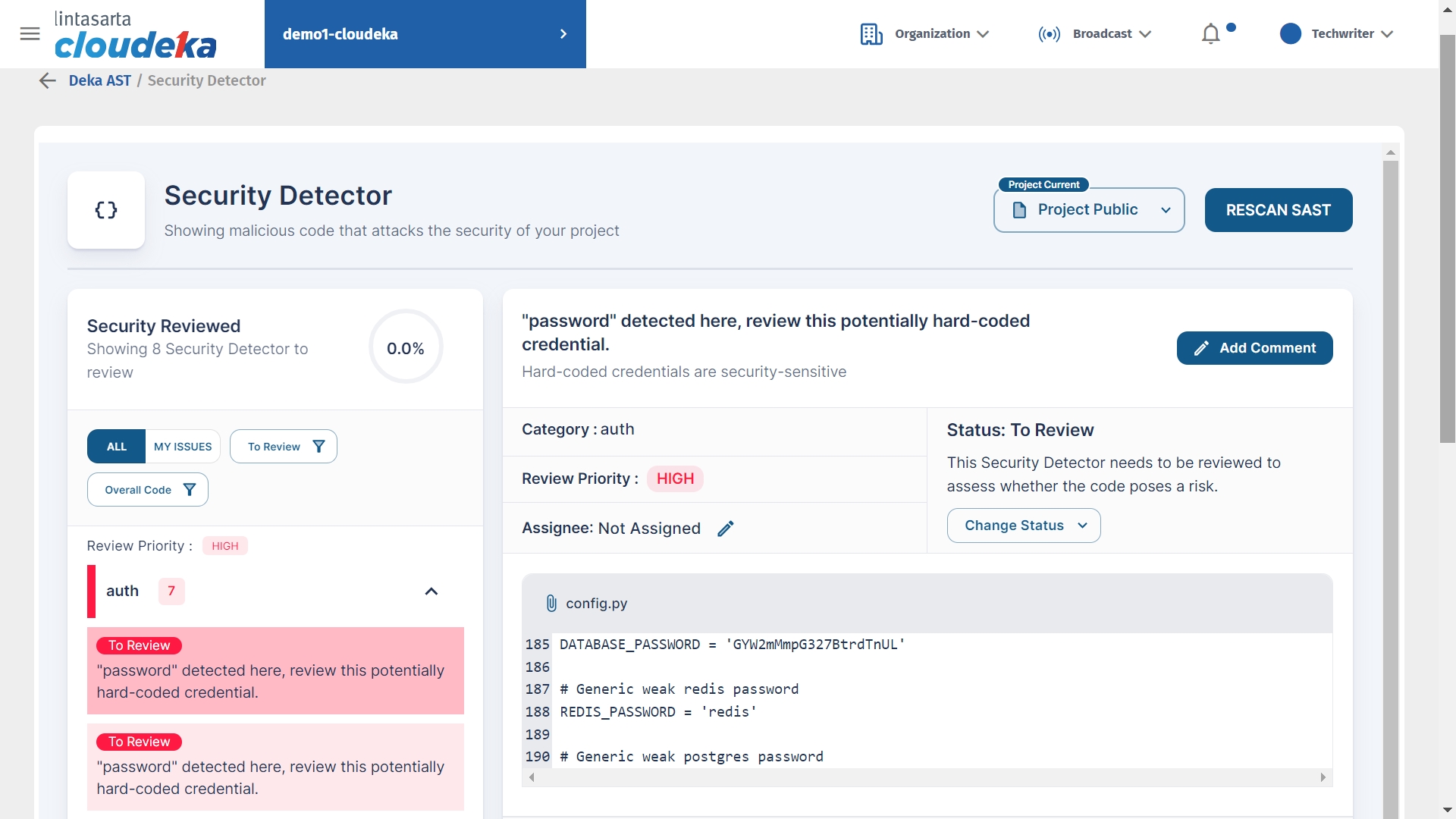Image resolution: width=1456 pixels, height=819 pixels.
Task: Click the Techwriter avatar circle
Action: (x=1290, y=34)
